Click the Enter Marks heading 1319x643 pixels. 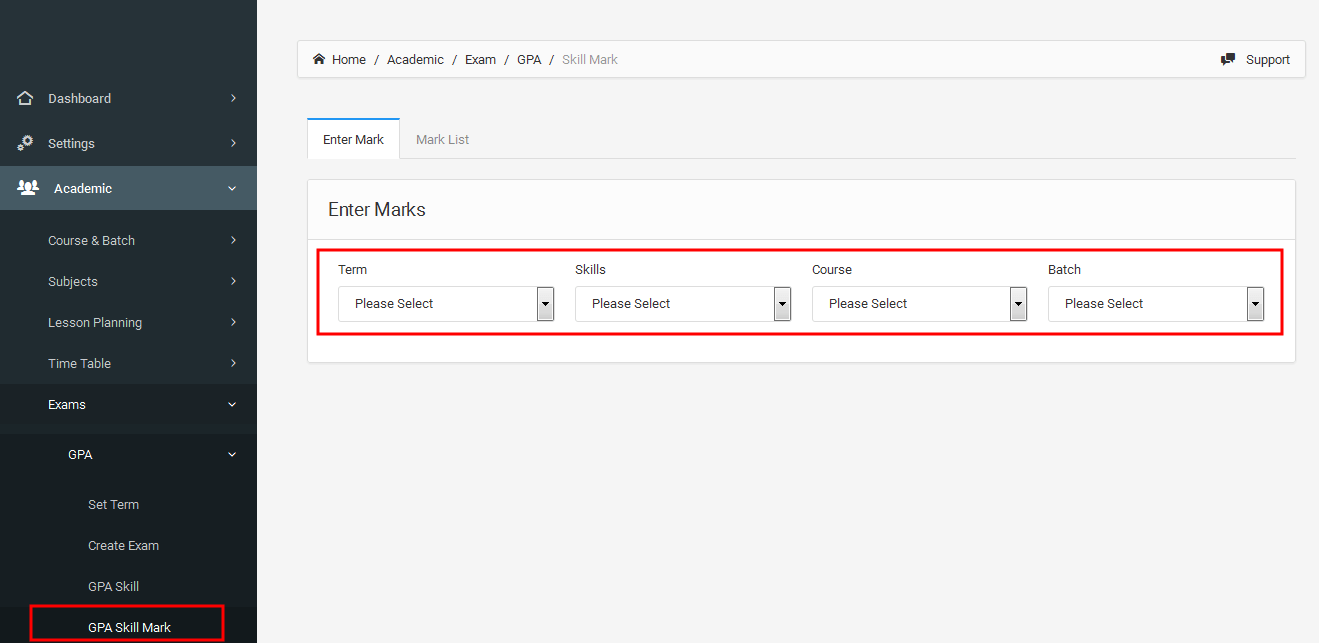[377, 209]
